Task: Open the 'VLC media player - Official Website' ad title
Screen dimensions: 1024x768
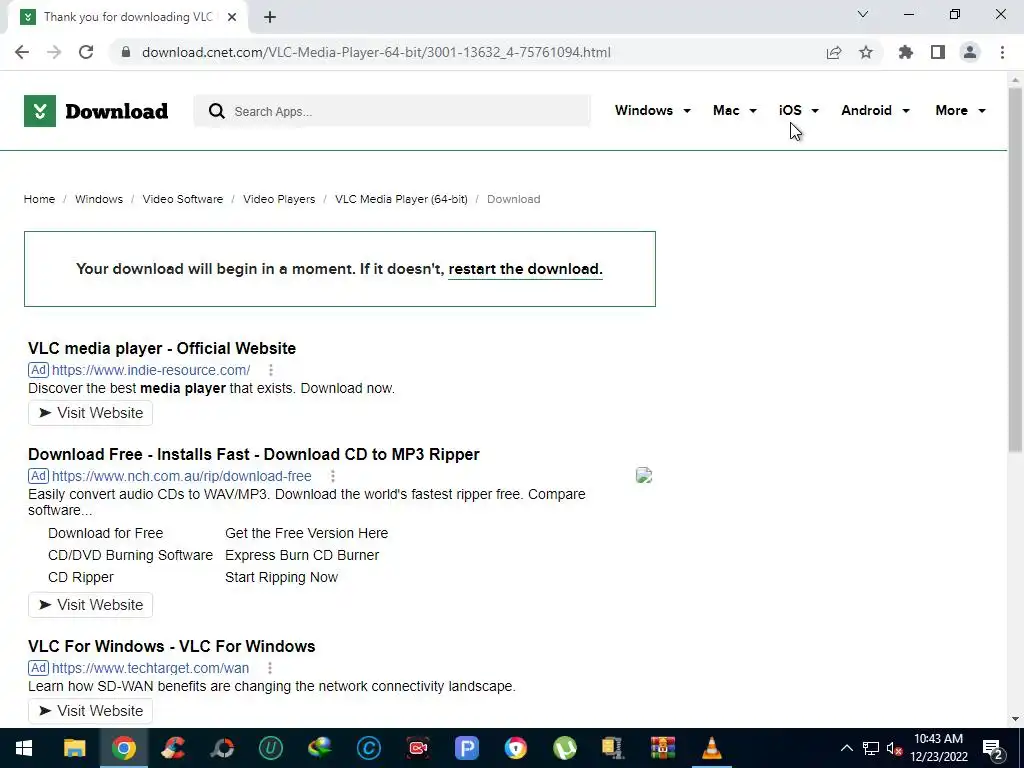Action: click(x=162, y=349)
